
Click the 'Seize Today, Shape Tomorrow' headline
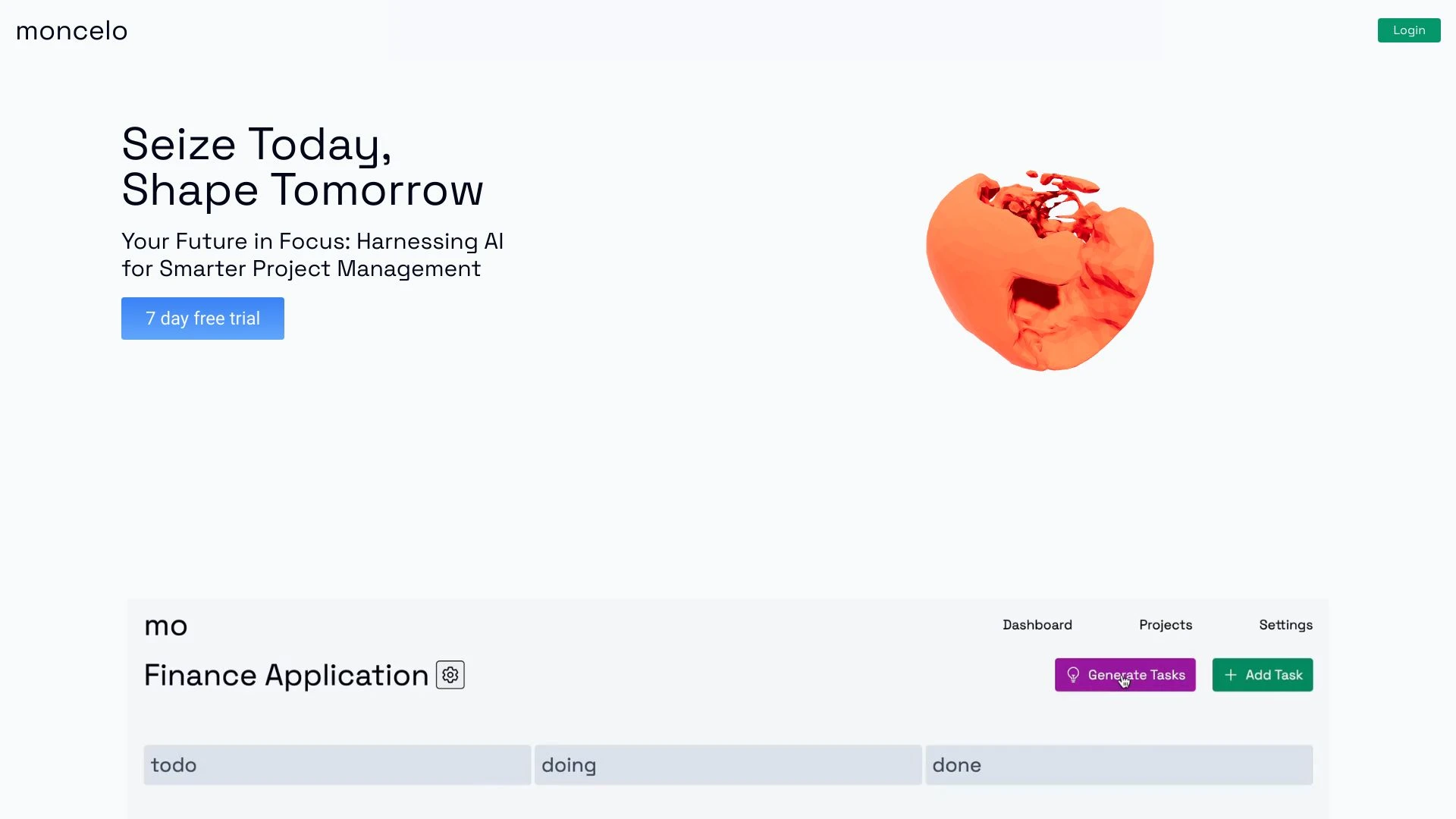302,167
